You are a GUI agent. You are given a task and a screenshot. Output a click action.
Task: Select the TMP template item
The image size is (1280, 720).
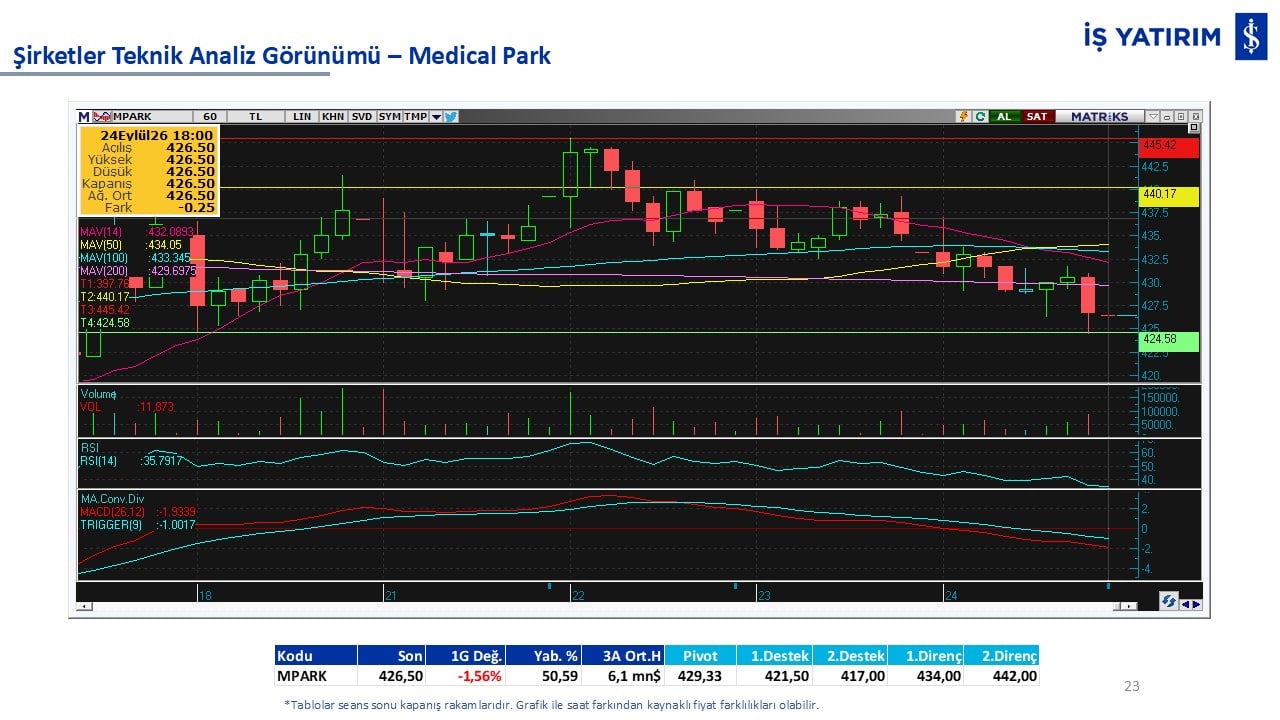(415, 117)
